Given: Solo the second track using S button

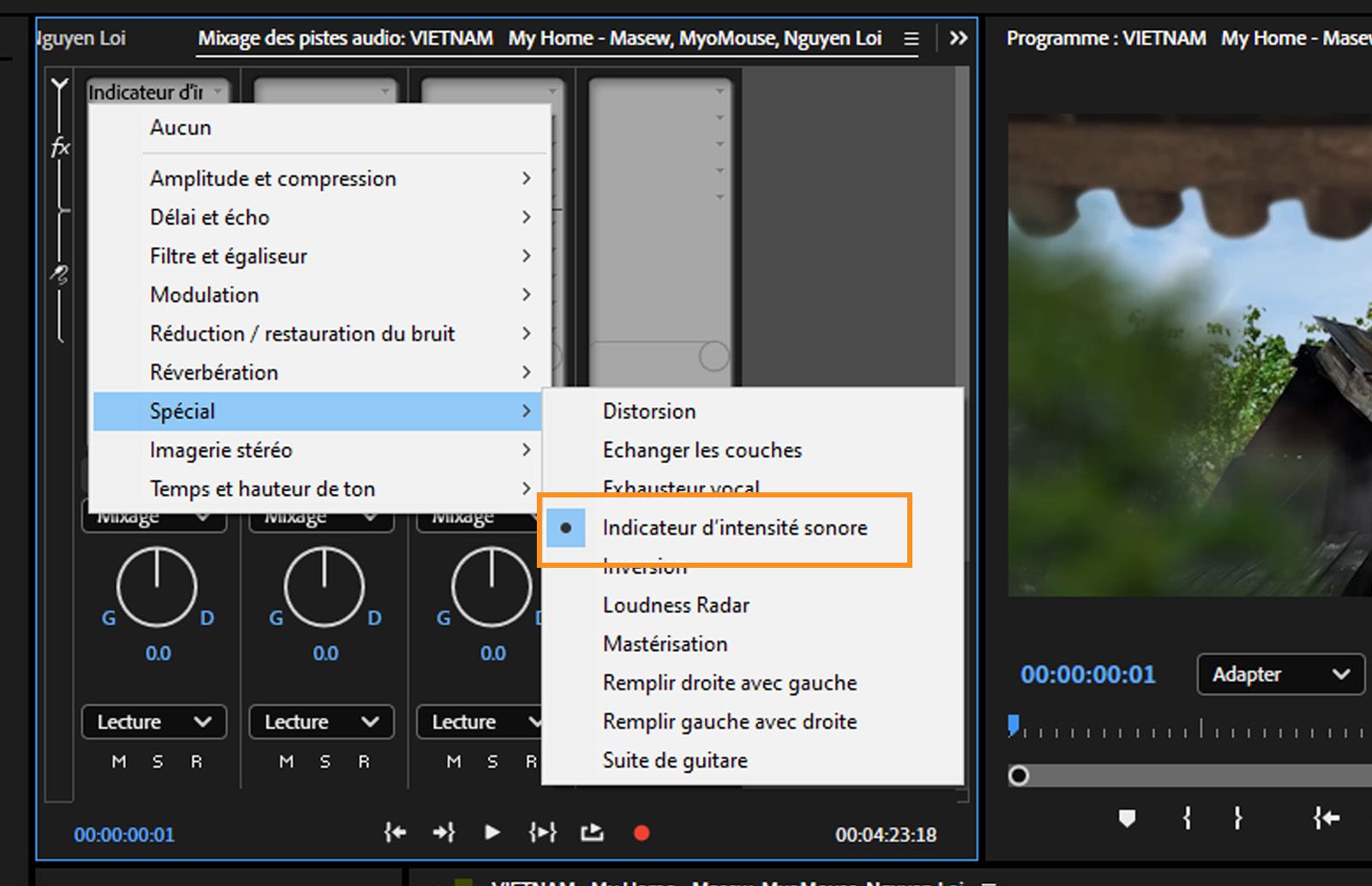Looking at the screenshot, I should point(325,762).
